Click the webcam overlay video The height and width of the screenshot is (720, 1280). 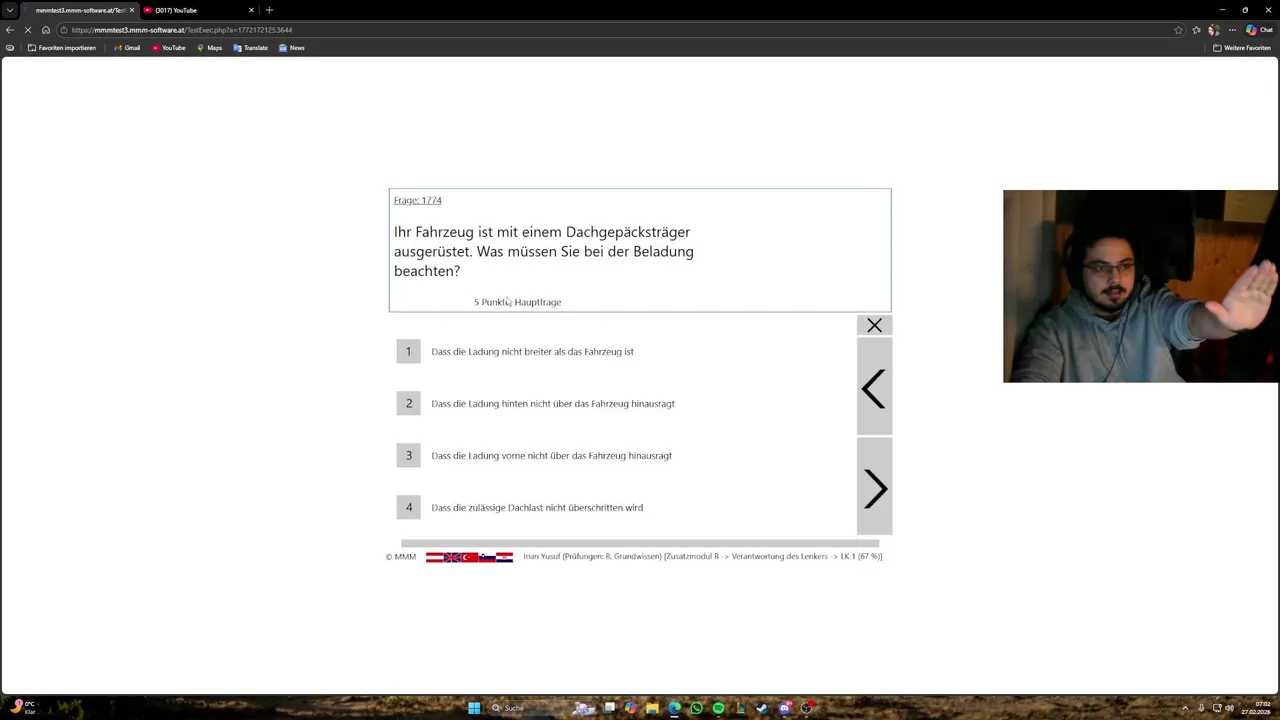pos(1141,286)
